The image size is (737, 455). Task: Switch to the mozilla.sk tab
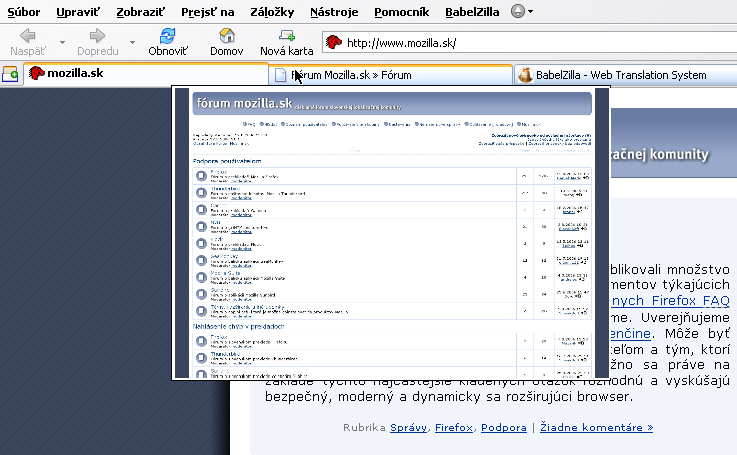pos(146,74)
